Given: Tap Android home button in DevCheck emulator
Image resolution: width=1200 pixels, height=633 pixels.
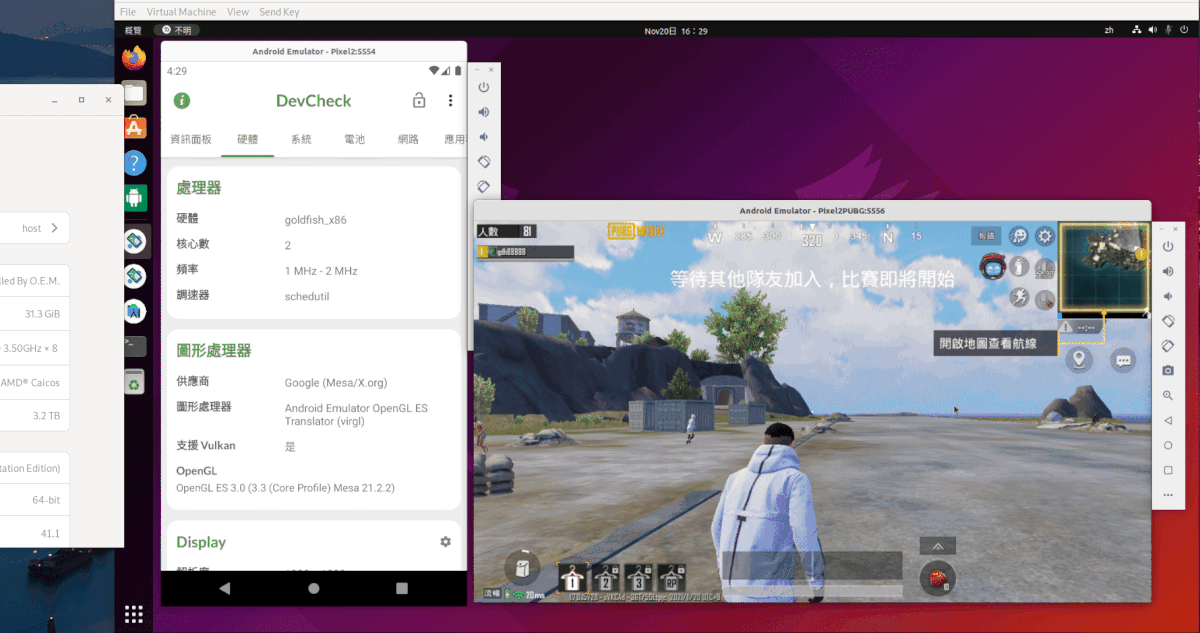Looking at the screenshot, I should tap(314, 588).
